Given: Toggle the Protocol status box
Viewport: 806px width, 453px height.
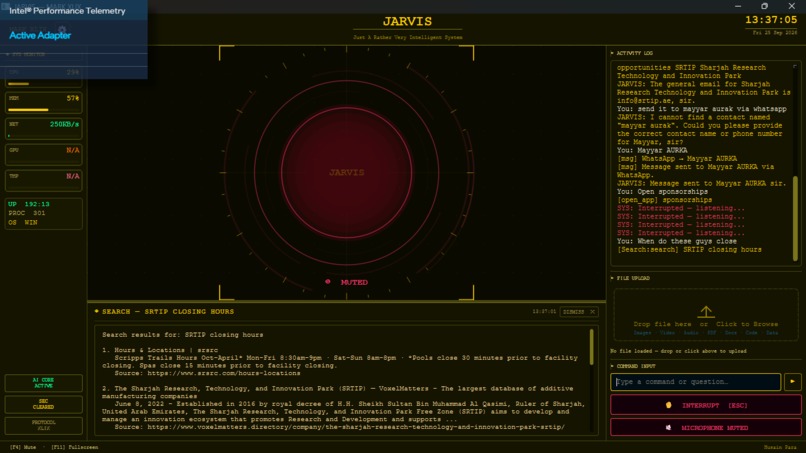Looking at the screenshot, I should (44, 425).
